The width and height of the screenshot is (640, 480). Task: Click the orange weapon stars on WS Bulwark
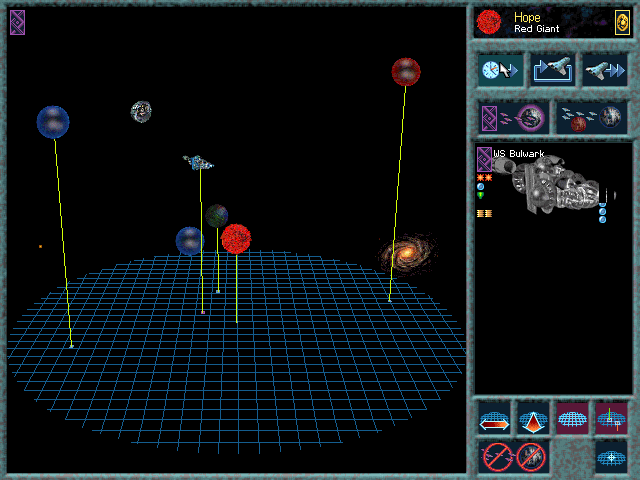484,178
